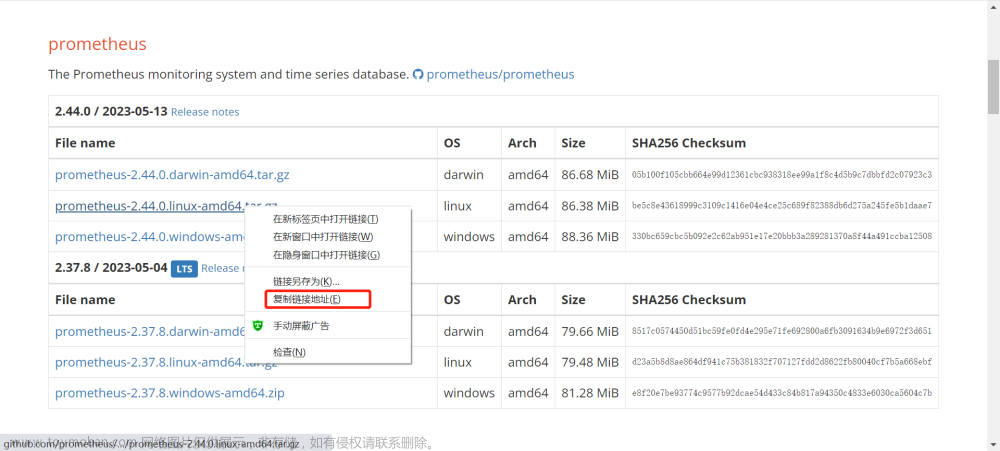Viewport: 1000px width, 451px height.
Task: Click the File name header in 2.44.0 table
Action: pyautogui.click(x=85, y=144)
